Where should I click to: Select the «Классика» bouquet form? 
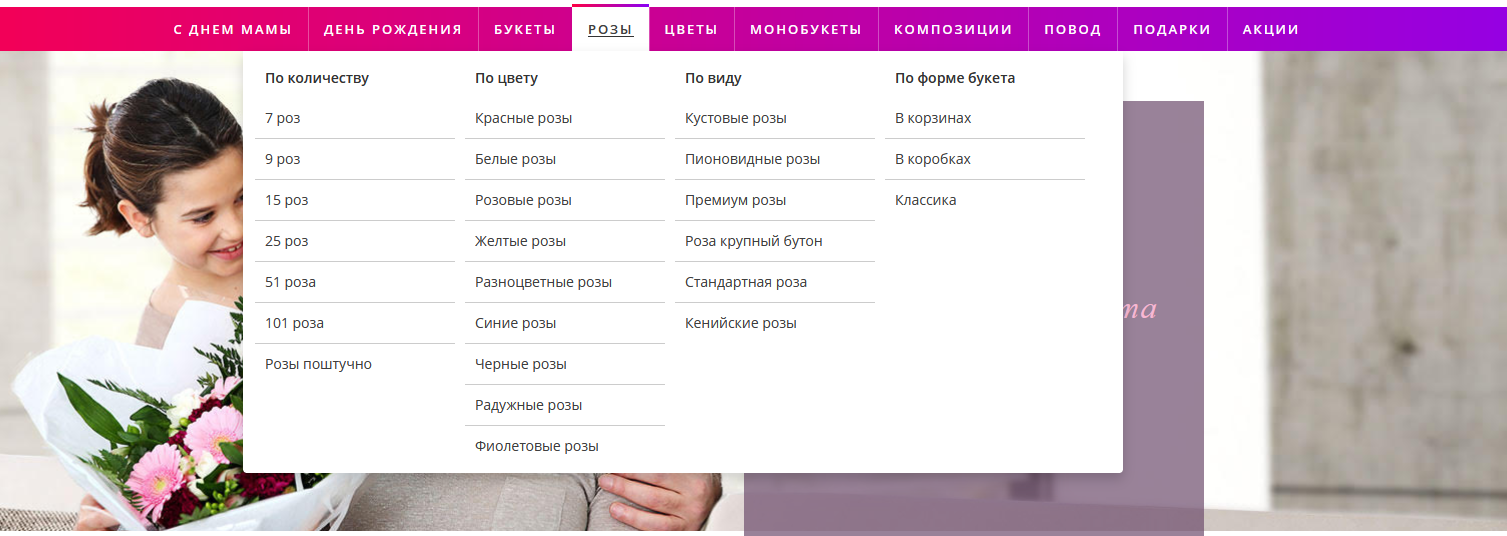tap(925, 200)
